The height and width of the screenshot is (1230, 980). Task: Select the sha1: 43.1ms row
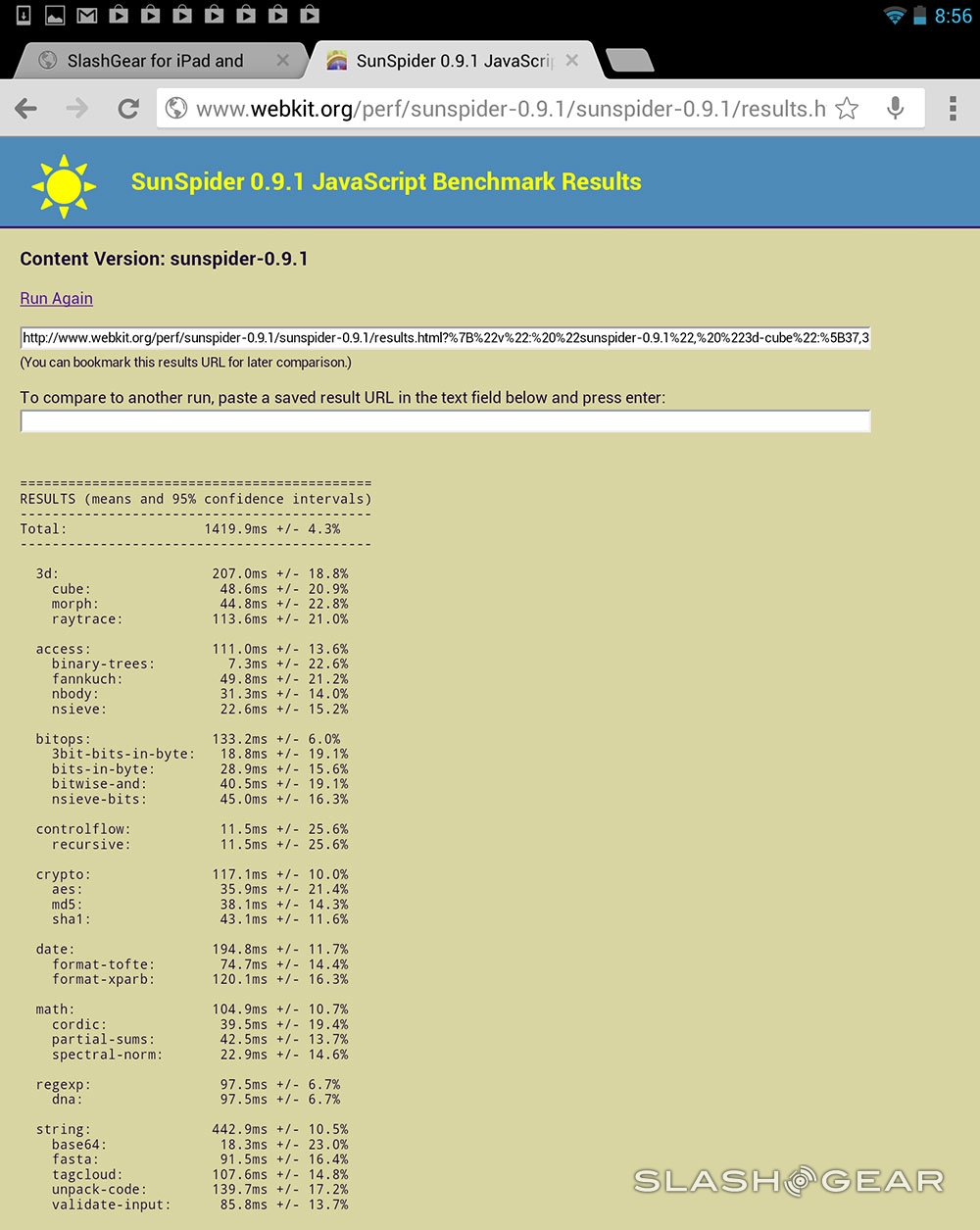click(200, 919)
